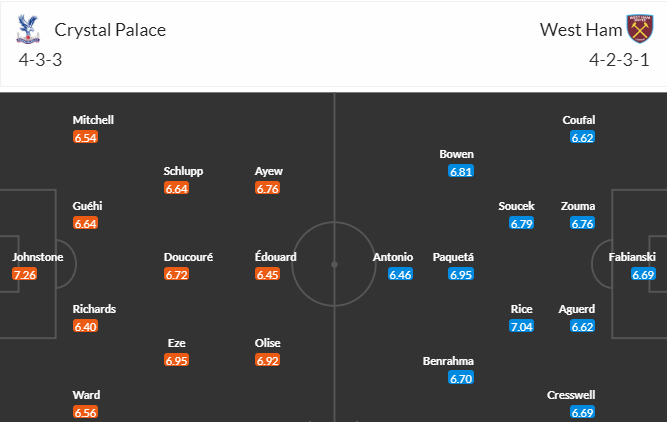Click Eze's 6.95 rating badge
This screenshot has height=422, width=667.
tap(177, 361)
